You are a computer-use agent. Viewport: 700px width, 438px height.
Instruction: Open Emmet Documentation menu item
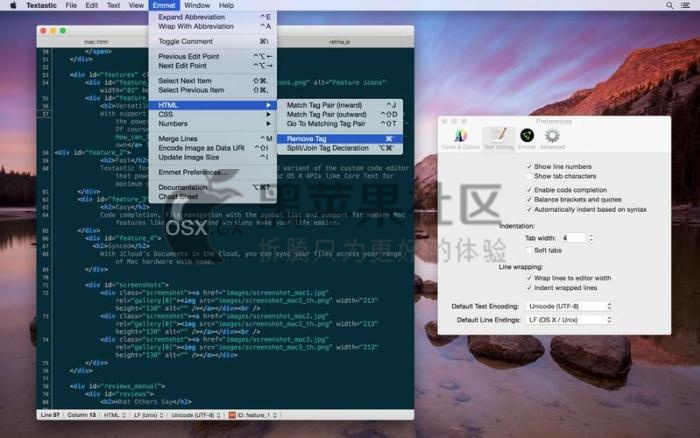[213, 187]
